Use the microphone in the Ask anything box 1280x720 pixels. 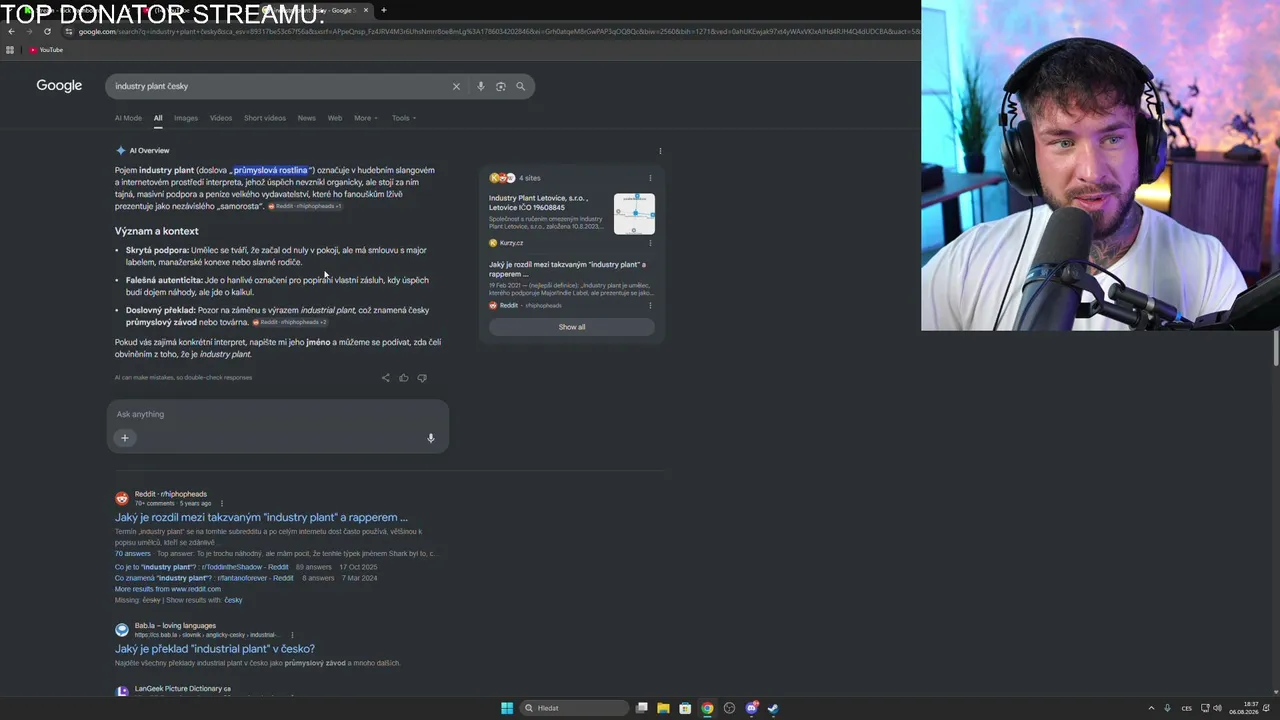pos(431,438)
